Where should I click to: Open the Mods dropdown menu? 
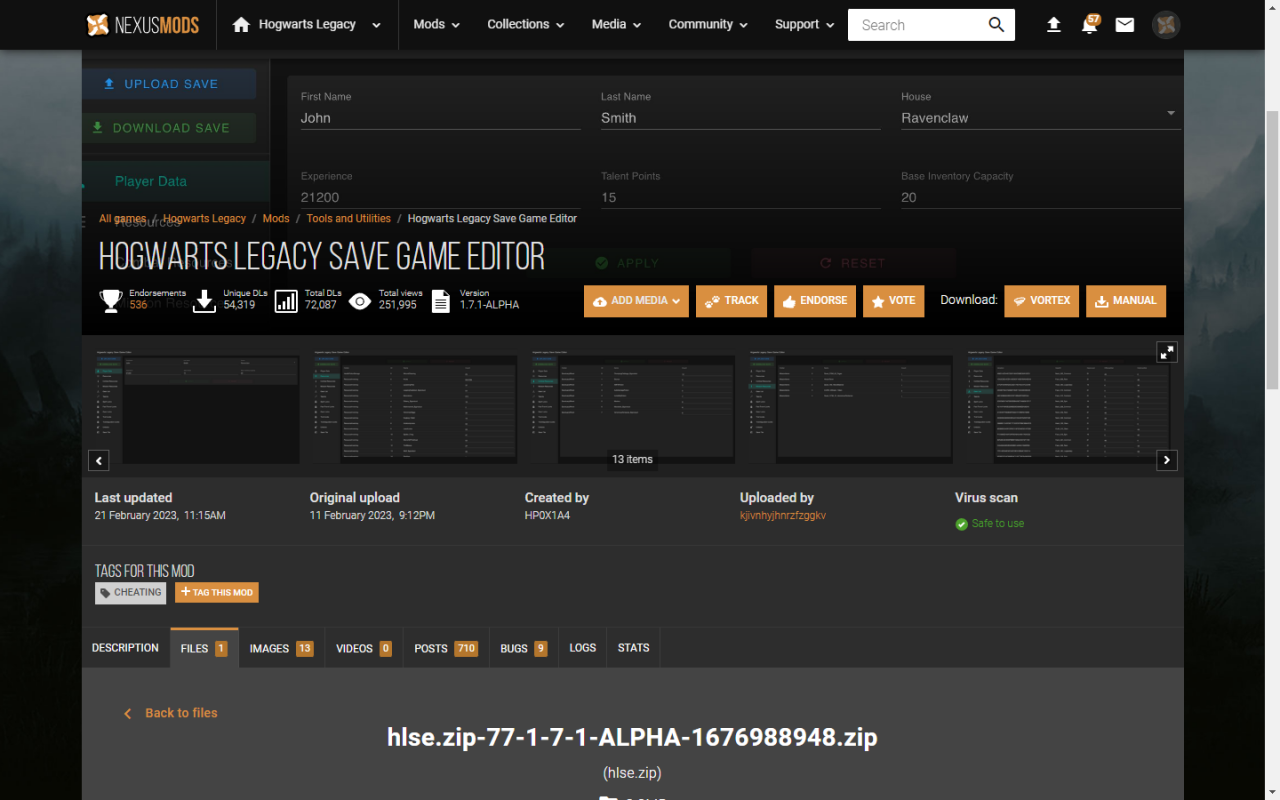436,25
